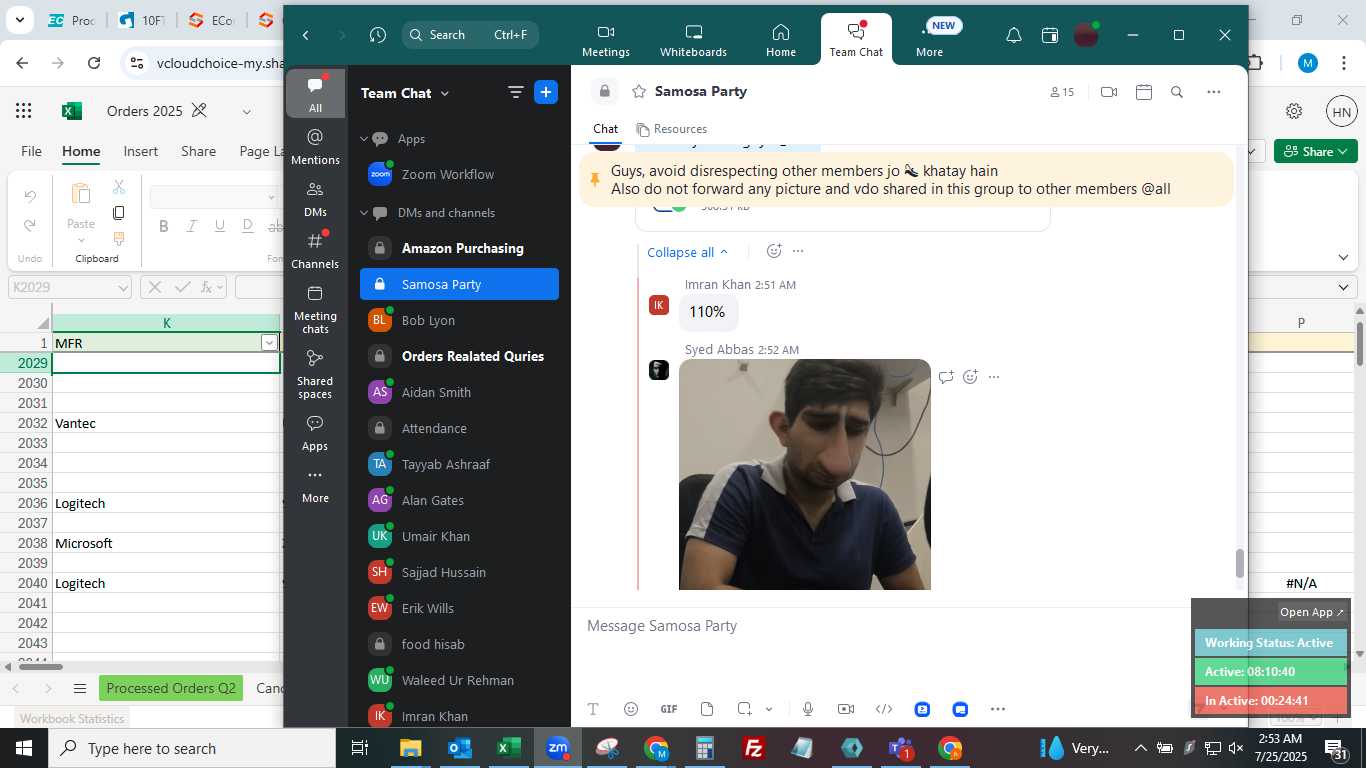Open the MFR column filter dropdown
1366x768 pixels.
point(268,343)
